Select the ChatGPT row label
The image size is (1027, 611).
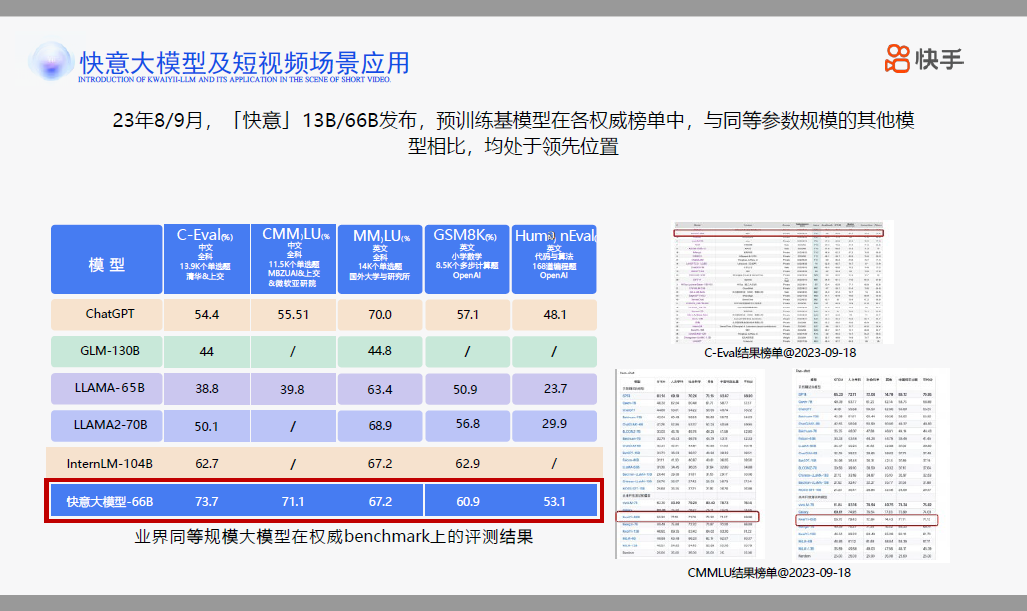[109, 314]
